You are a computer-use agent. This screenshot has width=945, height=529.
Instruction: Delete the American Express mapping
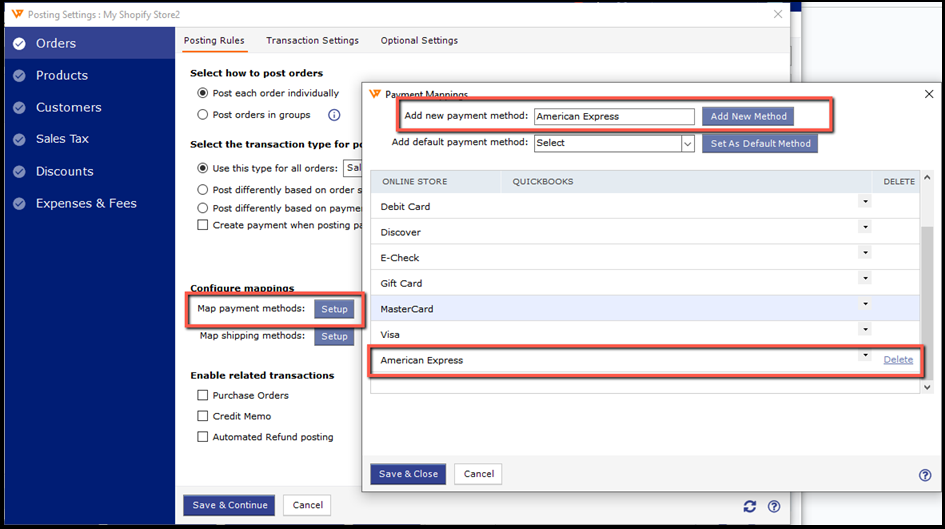point(897,360)
